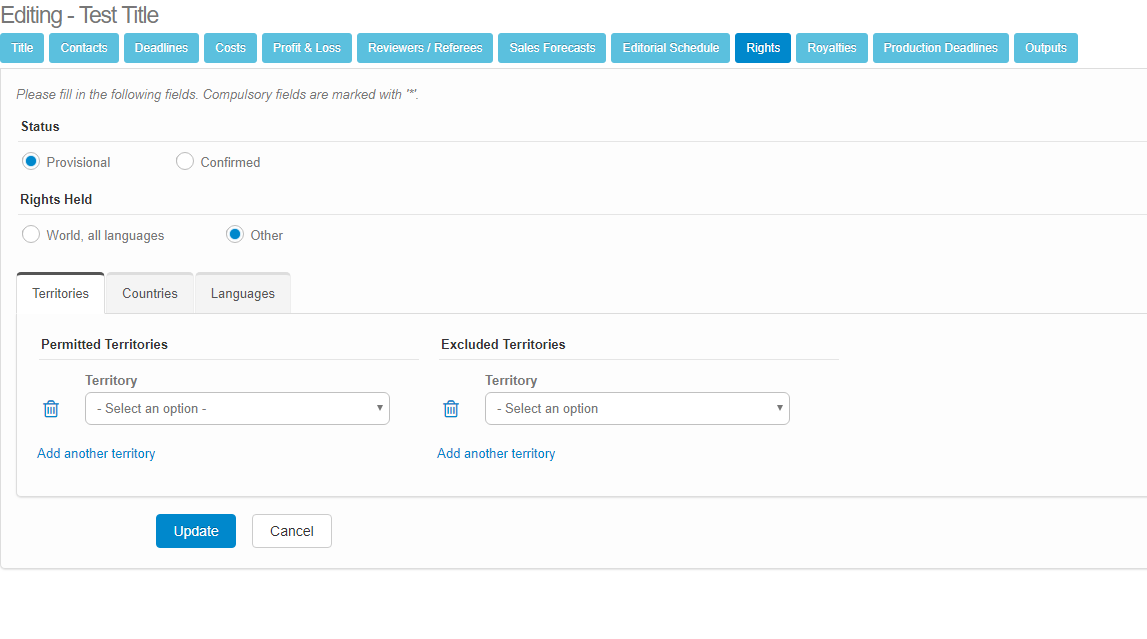Navigate to Reviewers / Referees section

(425, 48)
